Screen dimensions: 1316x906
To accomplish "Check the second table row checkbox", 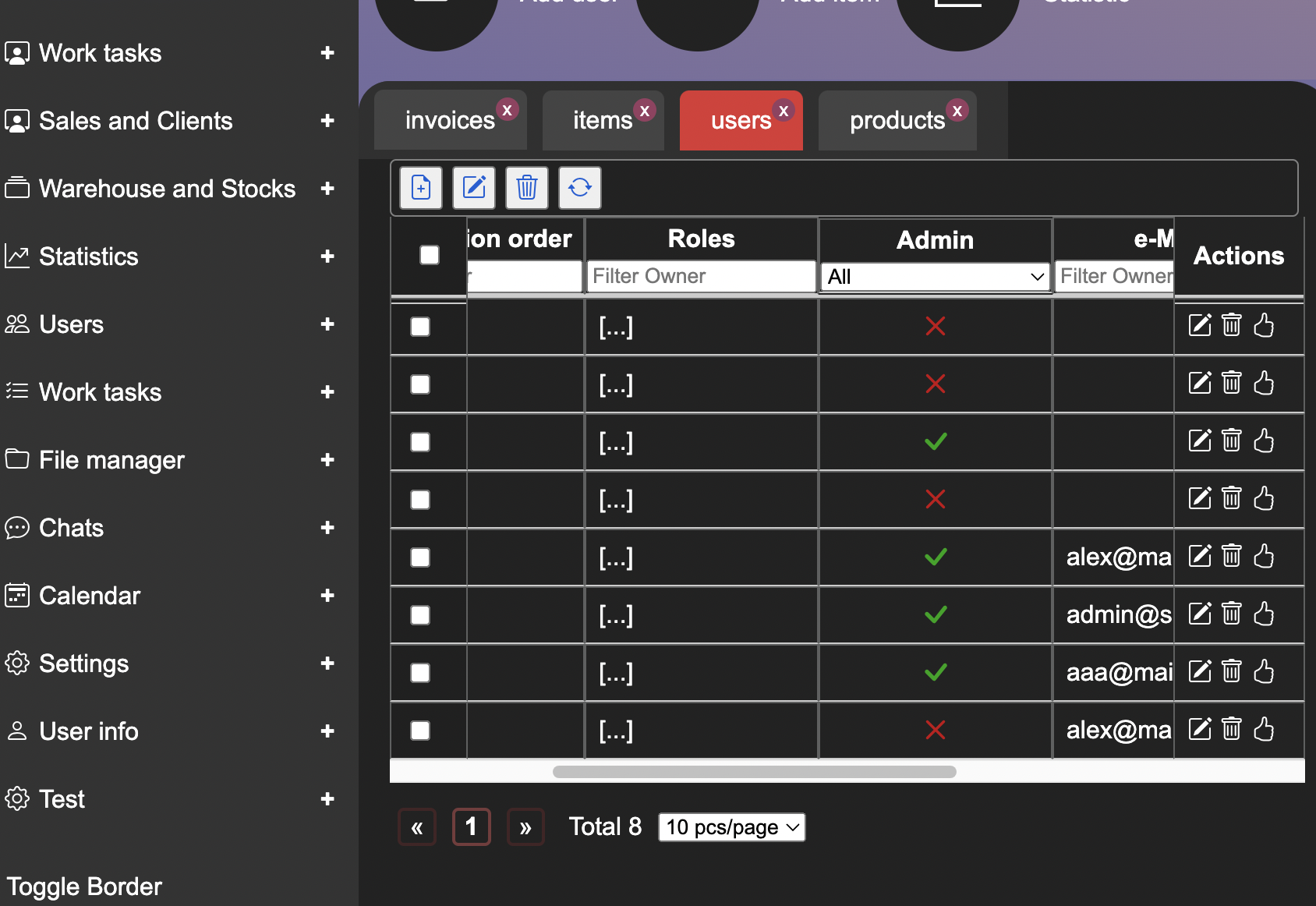I will pyautogui.click(x=420, y=384).
